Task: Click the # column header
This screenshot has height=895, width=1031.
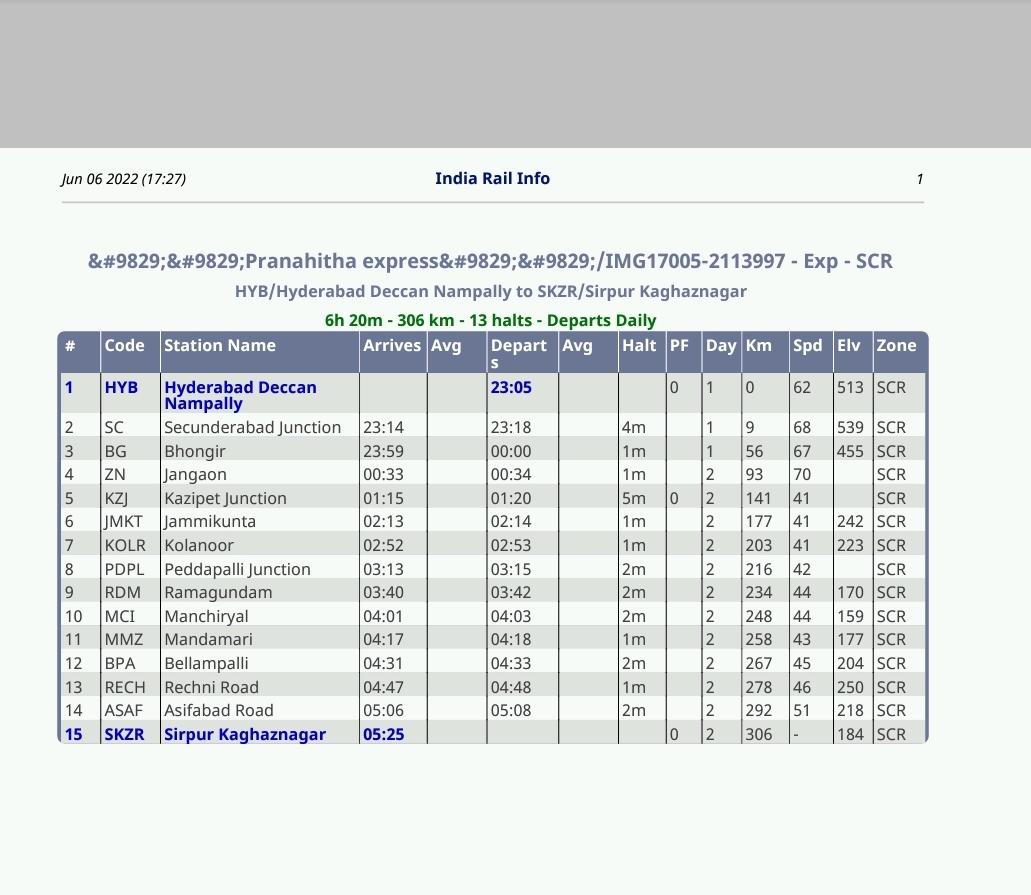Action: pyautogui.click(x=70, y=345)
